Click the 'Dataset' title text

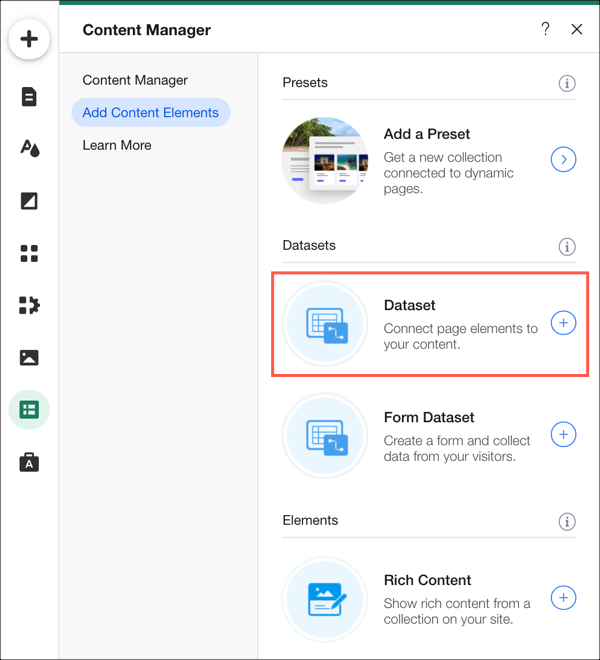click(409, 305)
